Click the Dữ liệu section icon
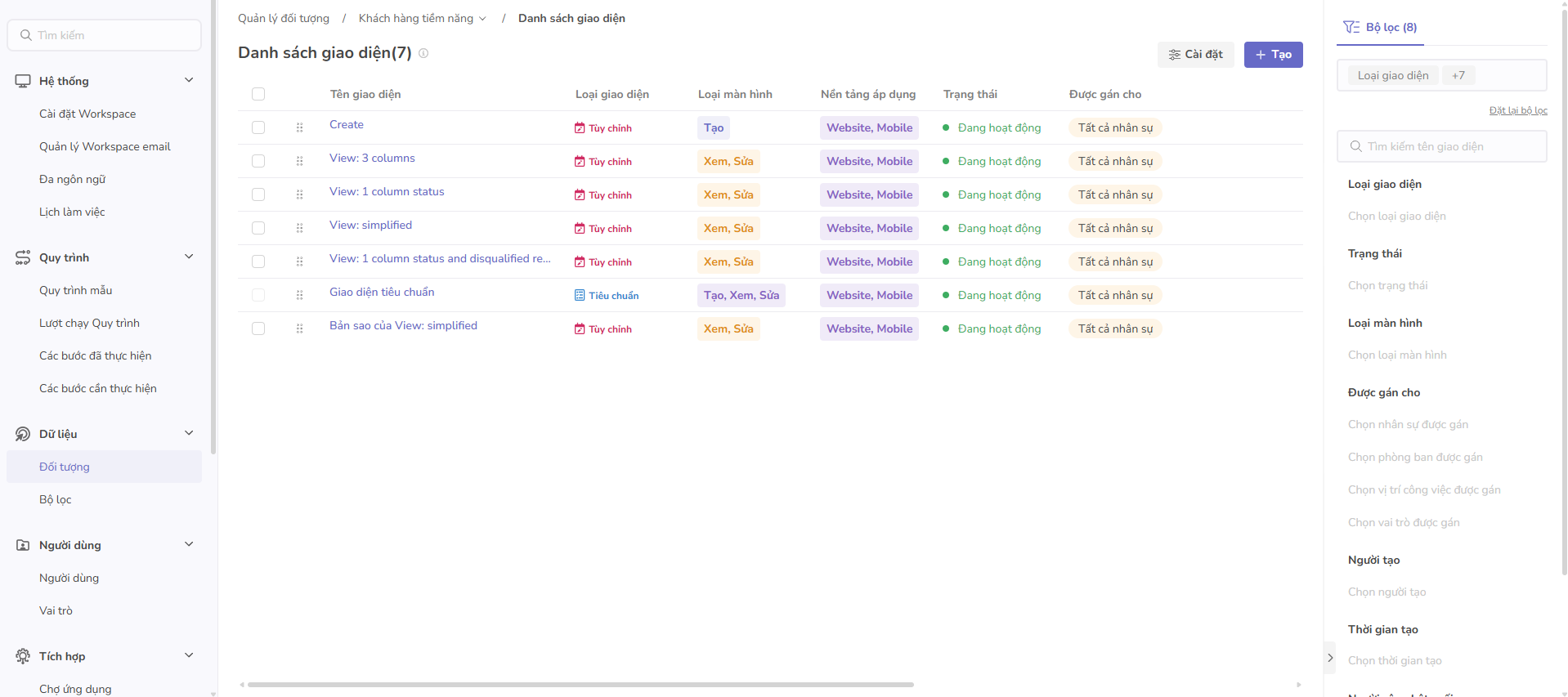Viewport: 1568px width, 697px height. (x=23, y=434)
